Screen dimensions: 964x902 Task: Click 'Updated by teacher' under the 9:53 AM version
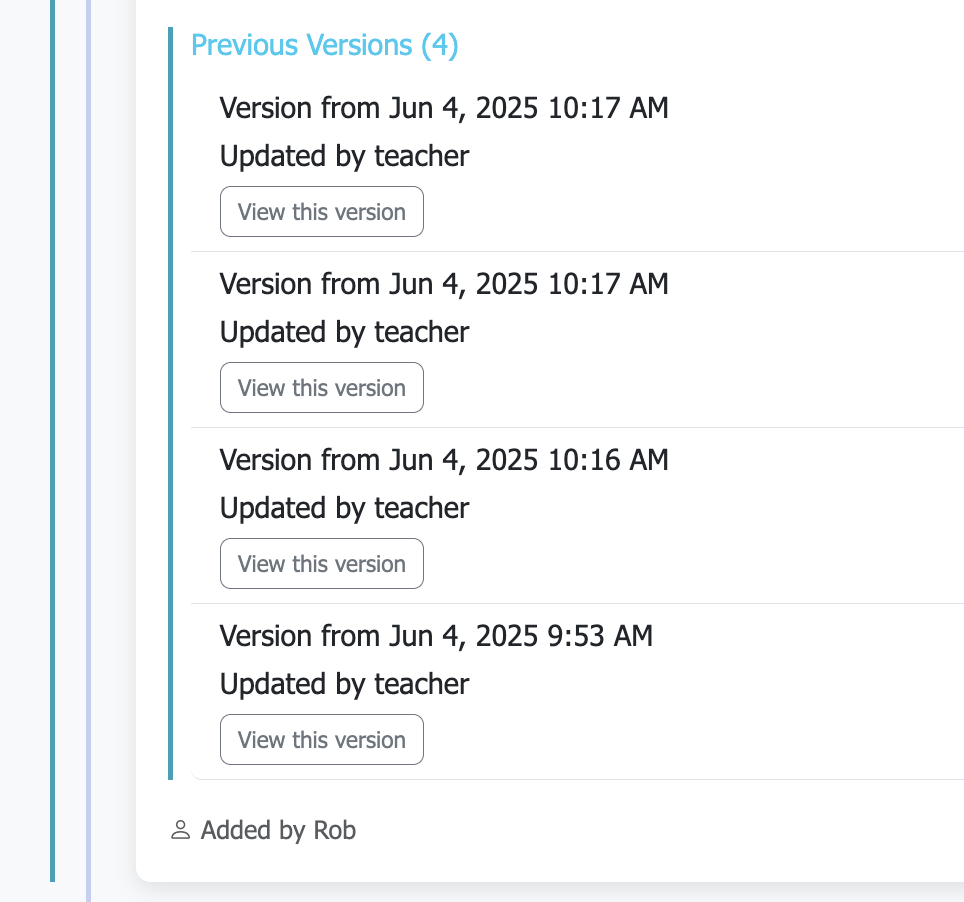[344, 684]
